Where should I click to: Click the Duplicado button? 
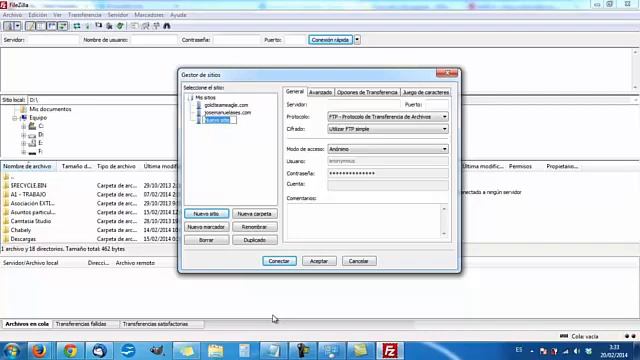point(254,240)
